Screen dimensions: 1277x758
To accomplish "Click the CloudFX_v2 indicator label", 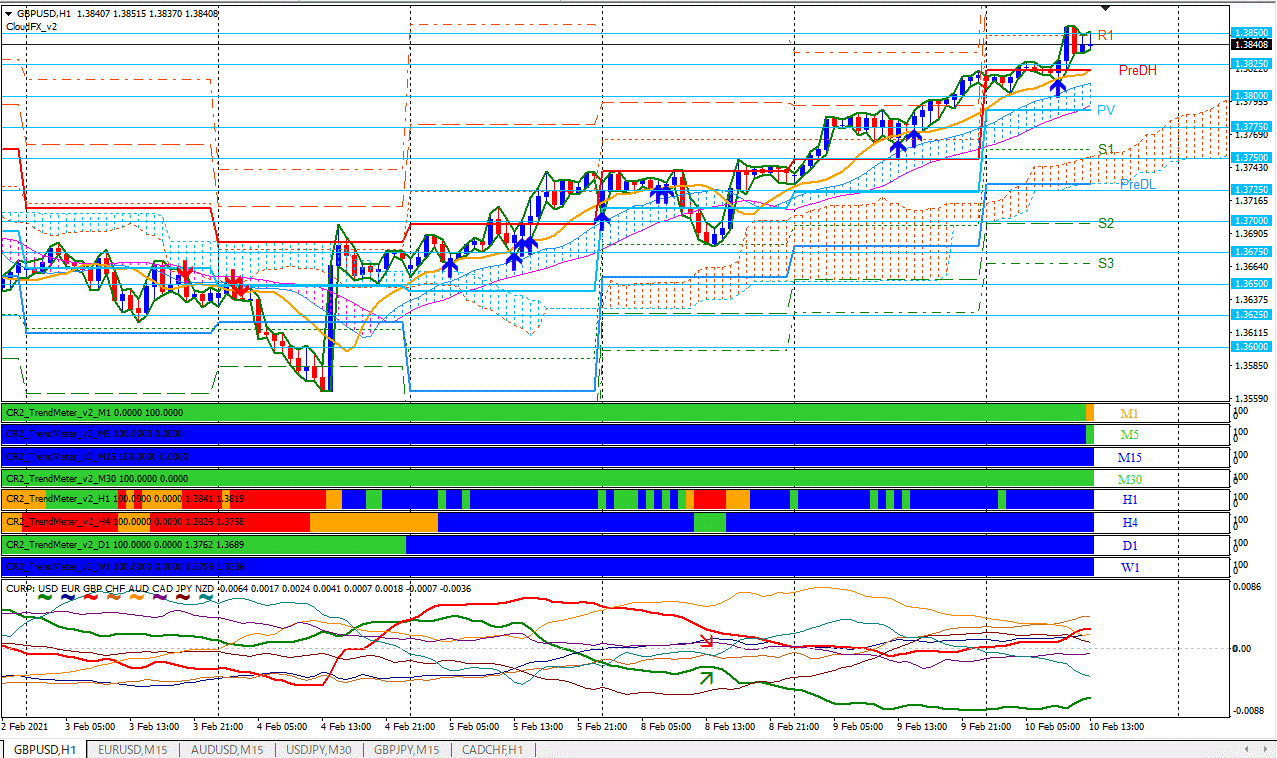I will coord(30,28).
